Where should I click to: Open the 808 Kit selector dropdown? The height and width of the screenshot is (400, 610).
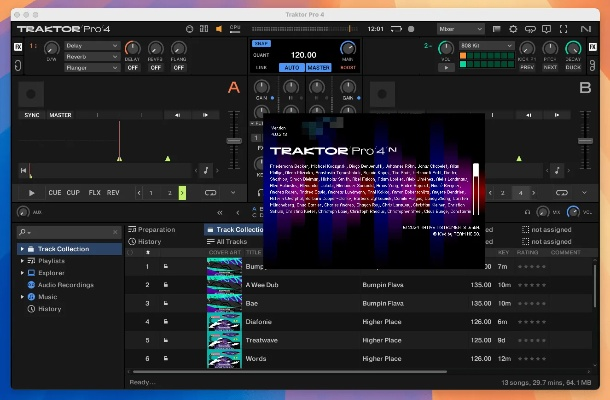click(x=487, y=46)
